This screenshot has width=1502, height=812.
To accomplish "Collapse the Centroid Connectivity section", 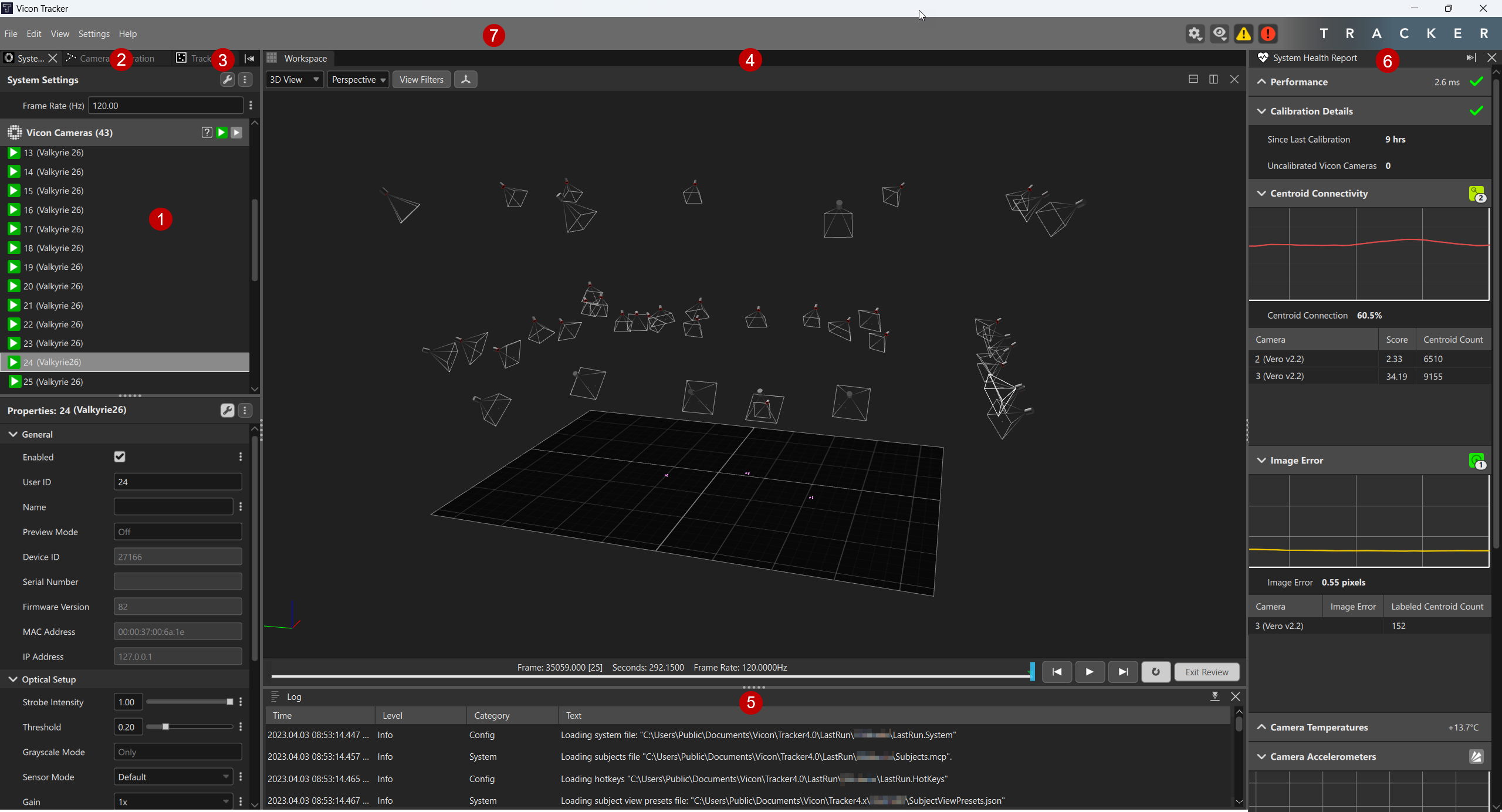I will pyautogui.click(x=1261, y=194).
